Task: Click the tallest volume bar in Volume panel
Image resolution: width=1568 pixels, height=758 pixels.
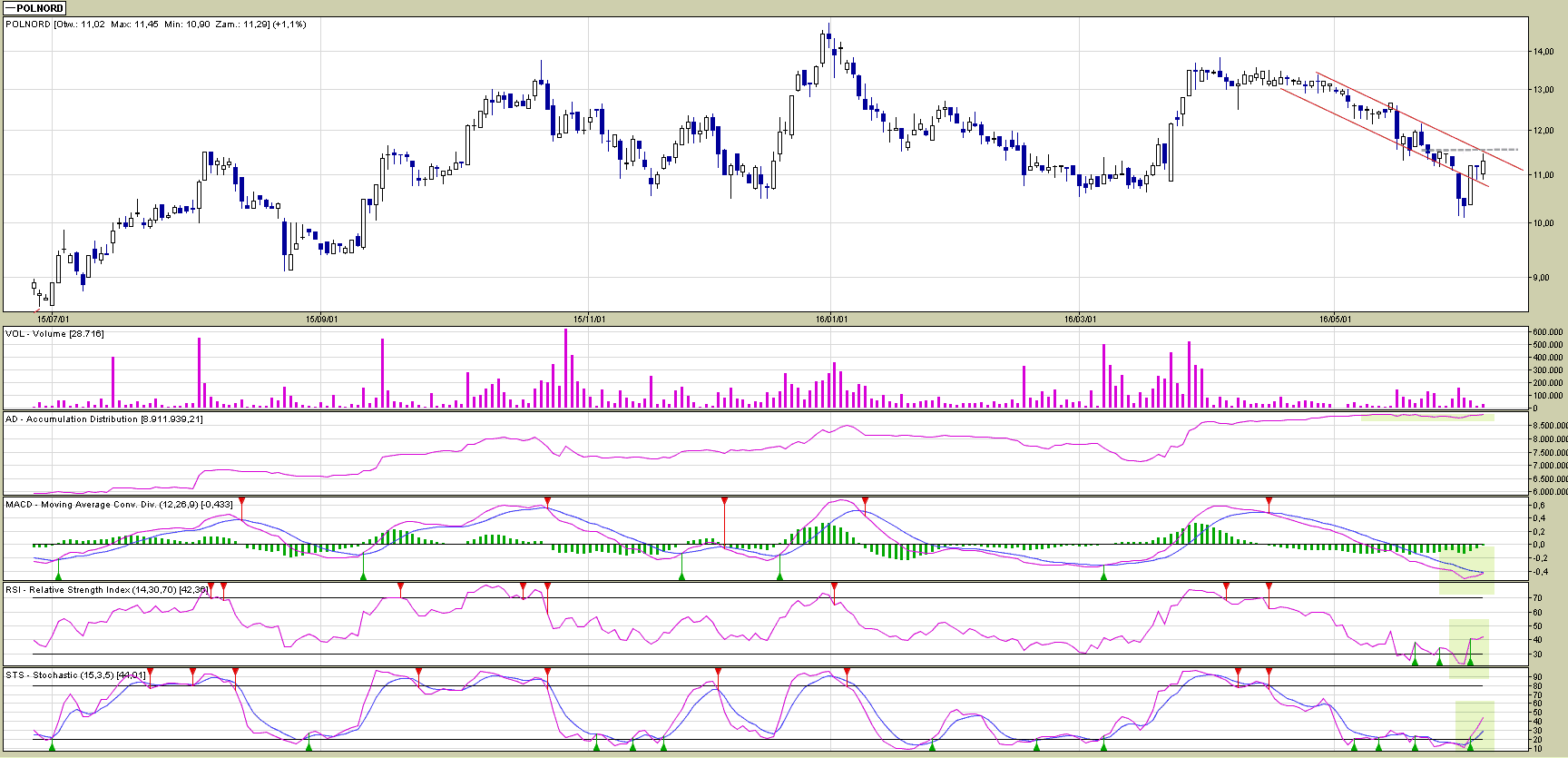Action: pyautogui.click(x=565, y=368)
